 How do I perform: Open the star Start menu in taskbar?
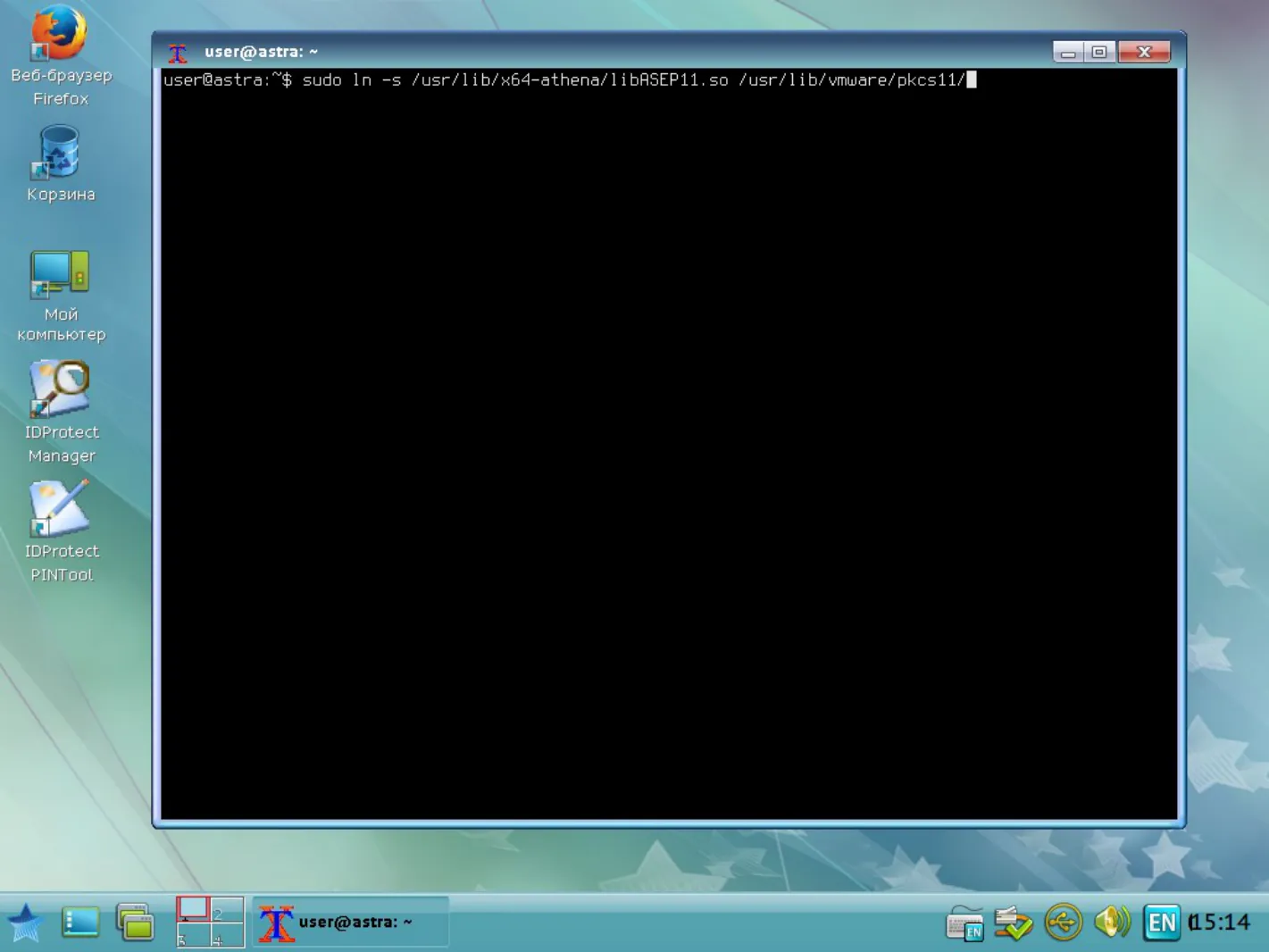pos(25,923)
